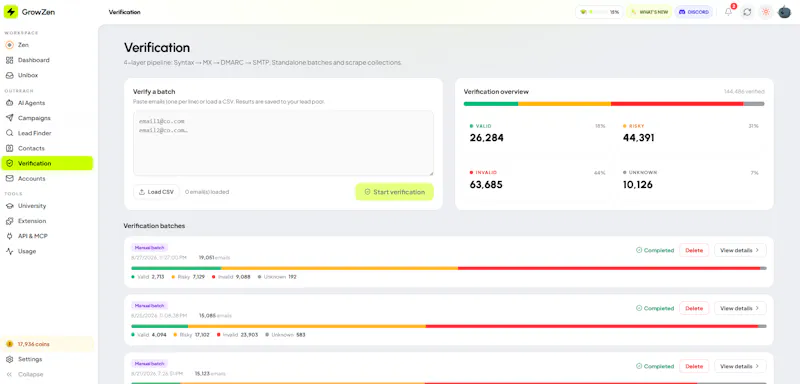Click the Verification batches heading
This screenshot has width=800, height=384.
click(x=154, y=225)
